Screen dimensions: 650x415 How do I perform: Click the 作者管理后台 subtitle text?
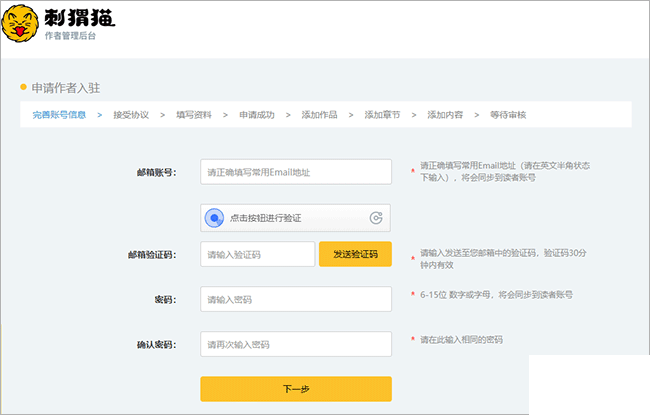[x=70, y=36]
